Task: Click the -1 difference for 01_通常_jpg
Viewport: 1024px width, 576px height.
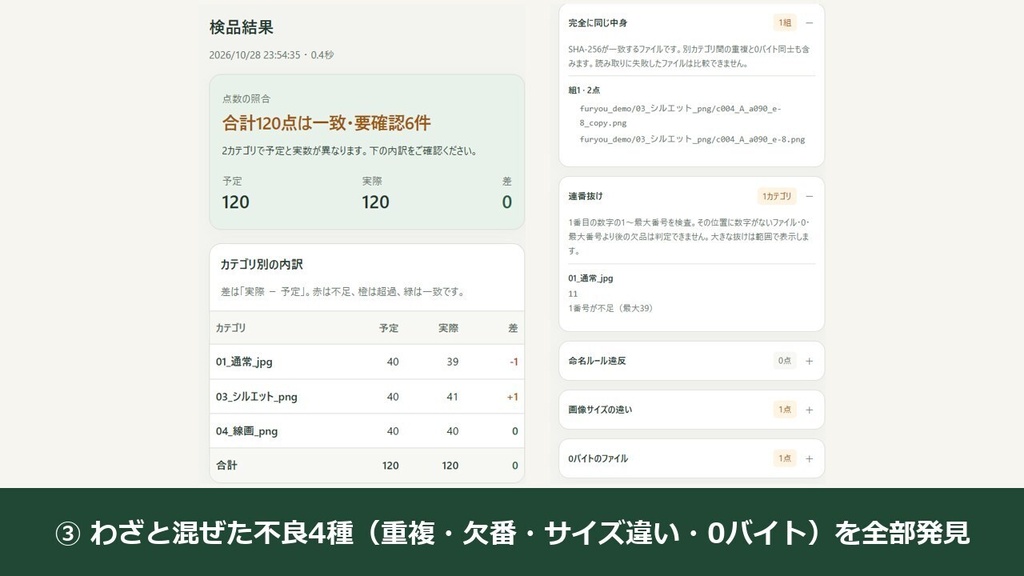Action: (x=514, y=362)
